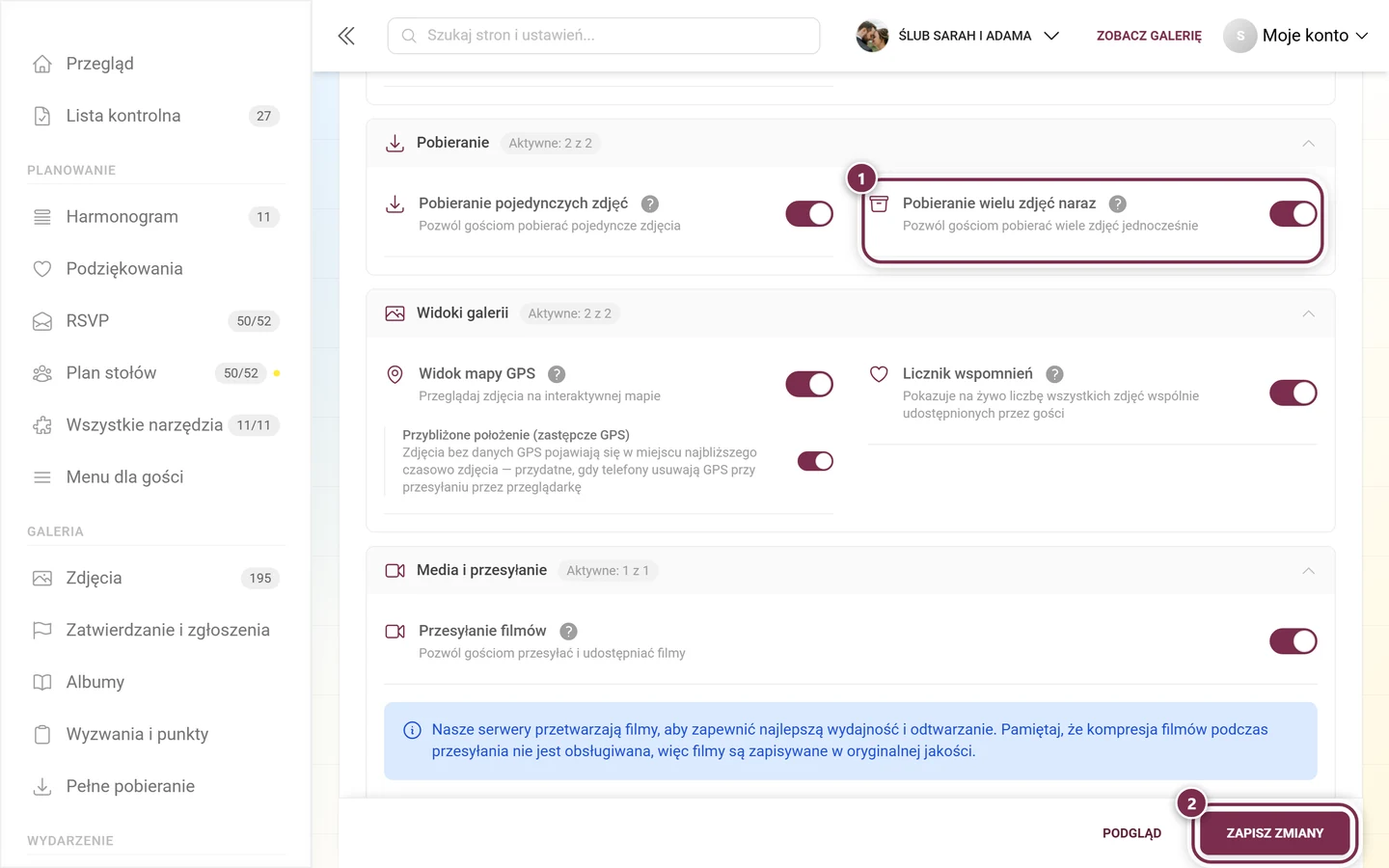The image size is (1389, 868).
Task: Click the 'Aktywne: 2 z 2' badge beside Widoki galerii
Action: (569, 313)
